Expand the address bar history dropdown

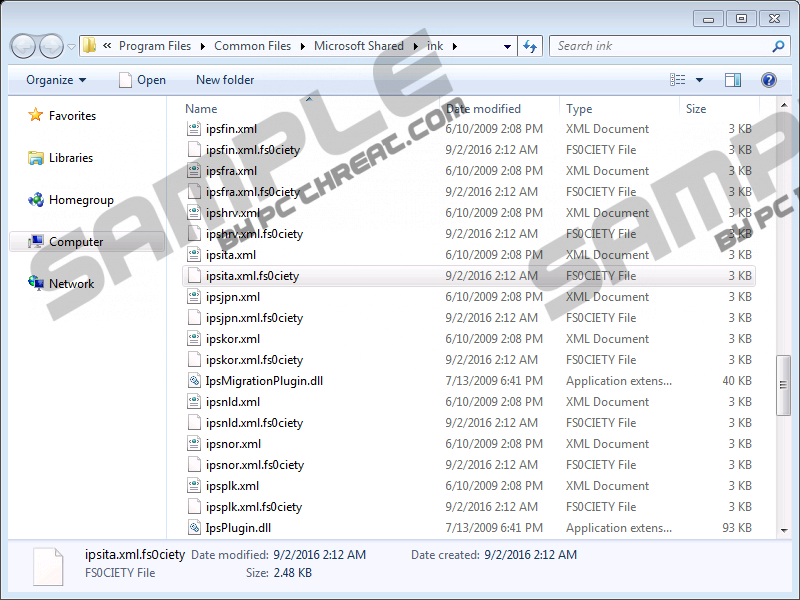[x=508, y=46]
